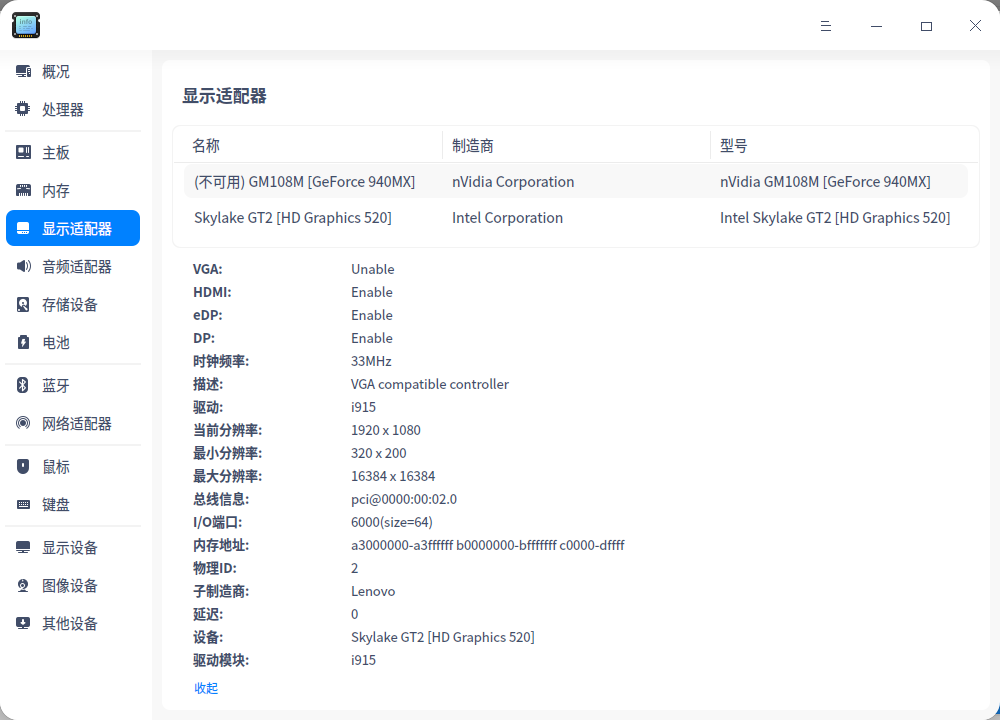Collapse details with the 收起 link
Image resolution: width=1000 pixels, height=720 pixels.
point(206,688)
